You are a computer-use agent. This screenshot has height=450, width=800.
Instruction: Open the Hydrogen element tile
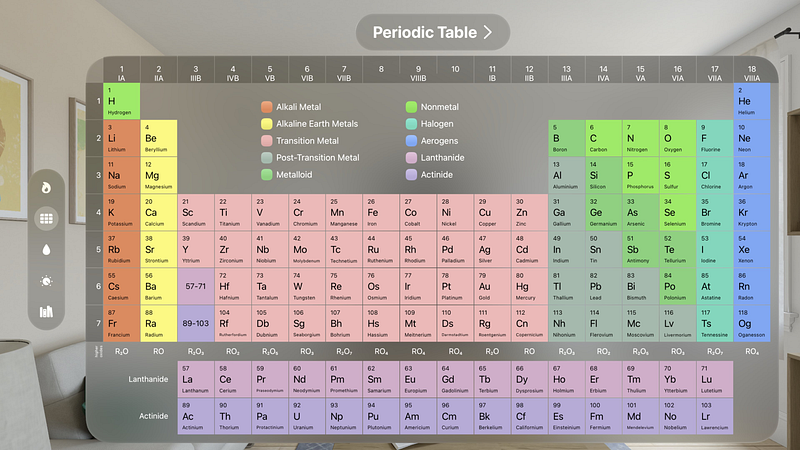(121, 101)
